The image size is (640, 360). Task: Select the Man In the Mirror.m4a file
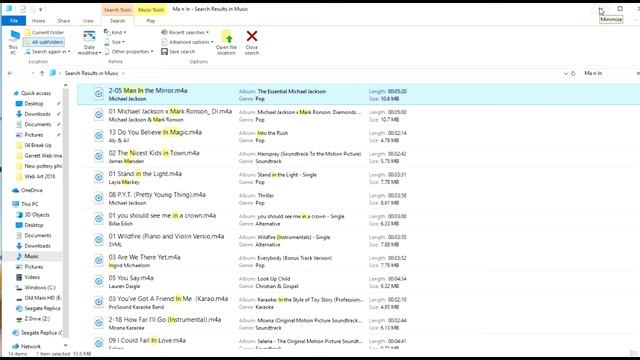coord(358,94)
